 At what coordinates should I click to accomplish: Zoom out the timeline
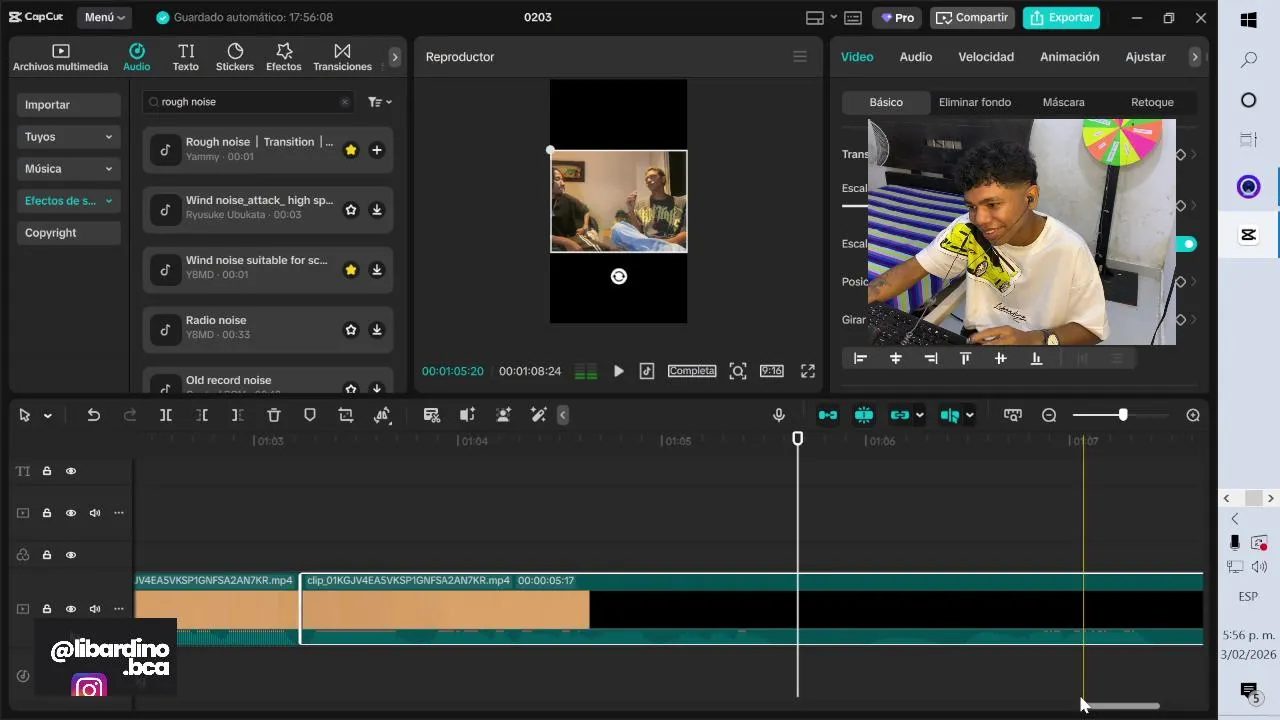click(1049, 415)
